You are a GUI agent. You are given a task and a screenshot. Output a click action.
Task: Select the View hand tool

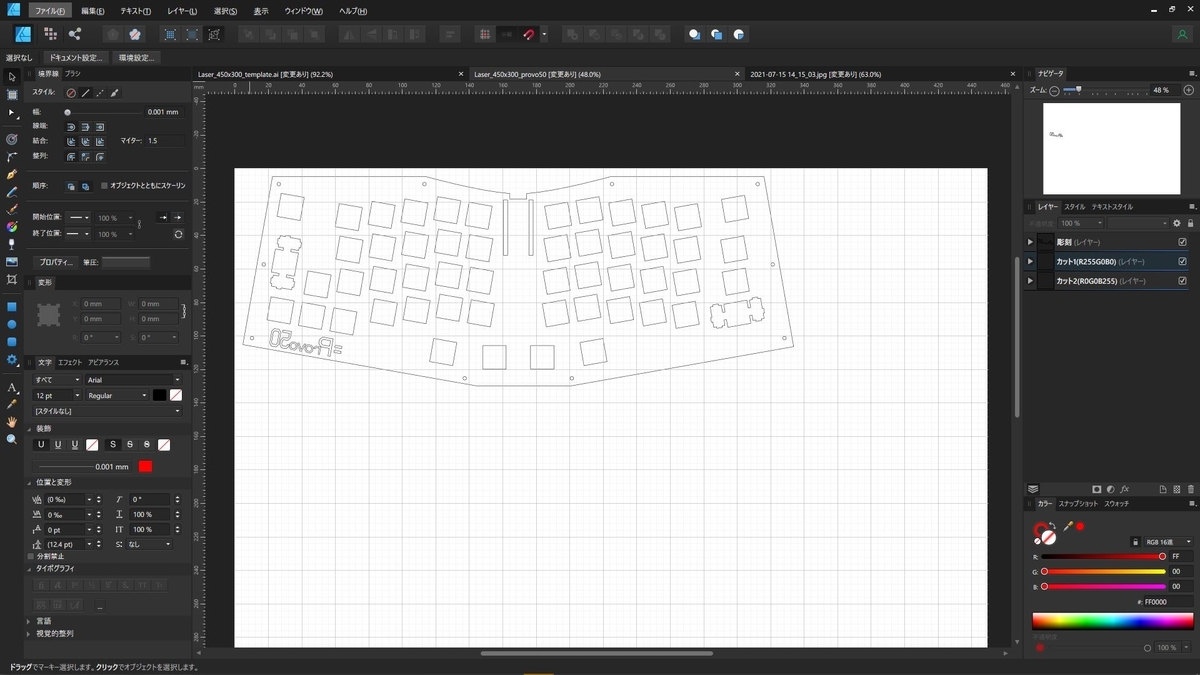coord(12,422)
